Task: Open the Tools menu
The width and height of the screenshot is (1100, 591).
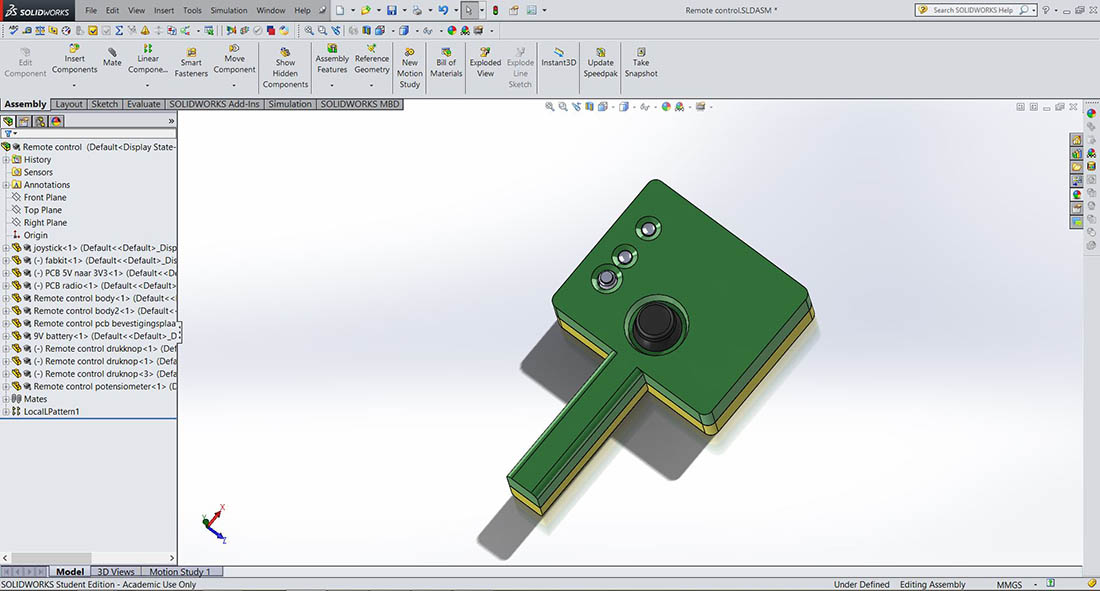Action: [x=192, y=11]
